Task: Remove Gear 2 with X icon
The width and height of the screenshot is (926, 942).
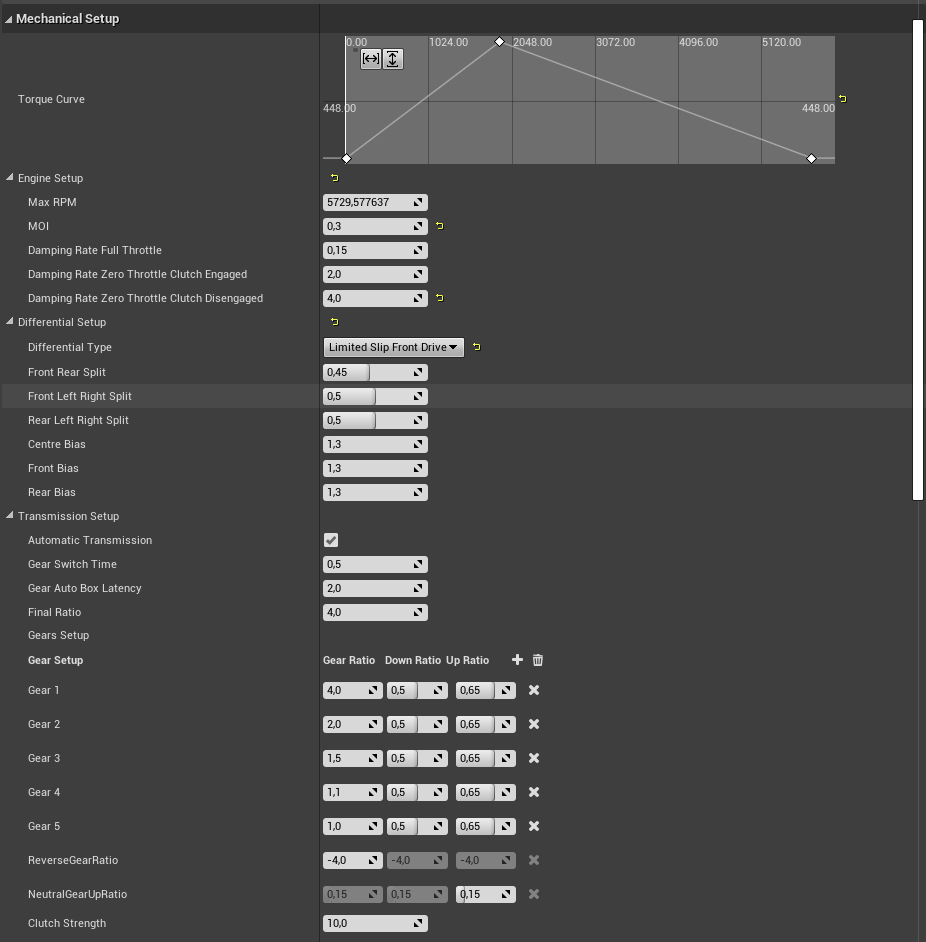Action: (x=534, y=724)
